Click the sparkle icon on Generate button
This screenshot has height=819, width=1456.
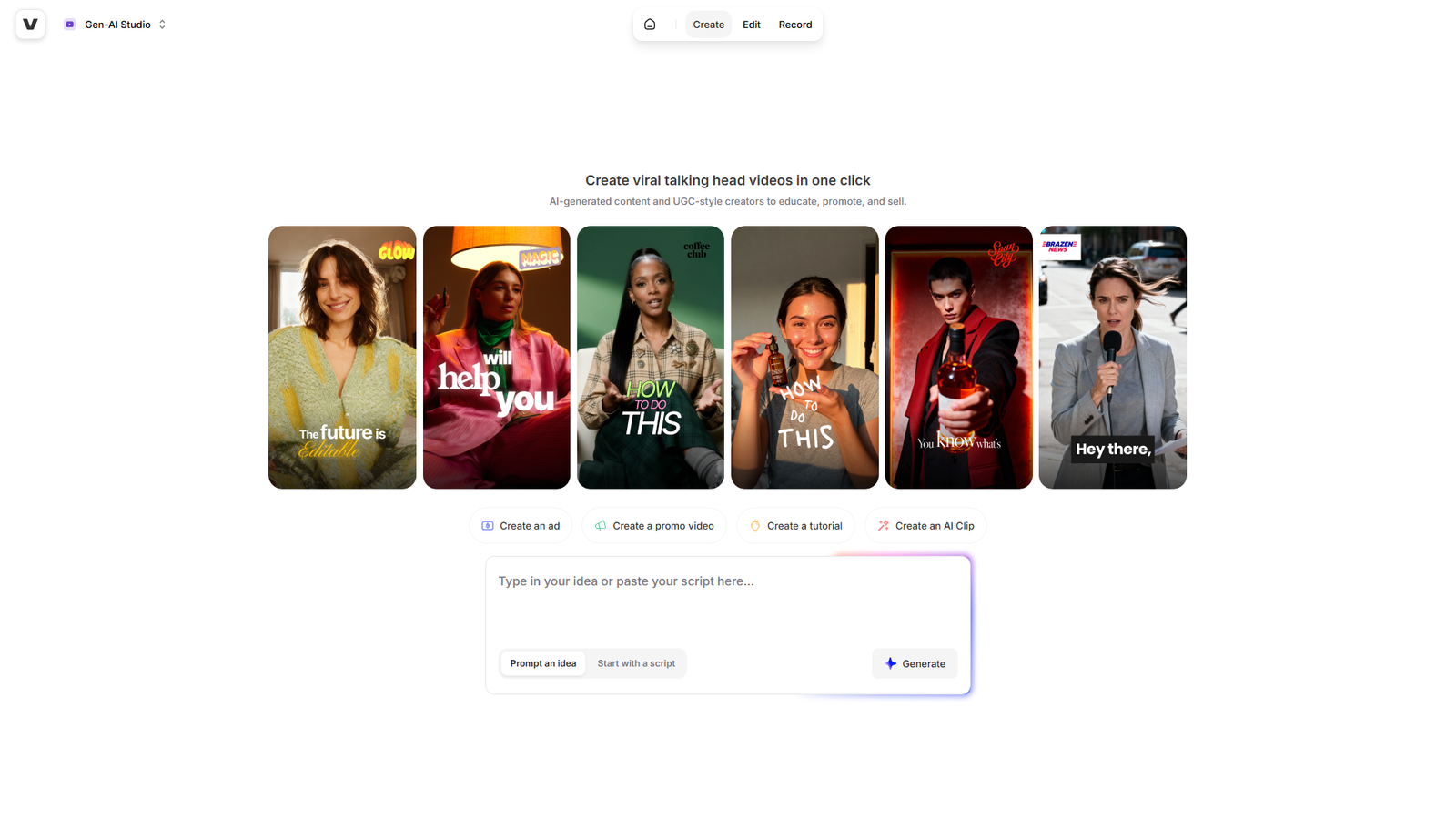click(x=891, y=663)
